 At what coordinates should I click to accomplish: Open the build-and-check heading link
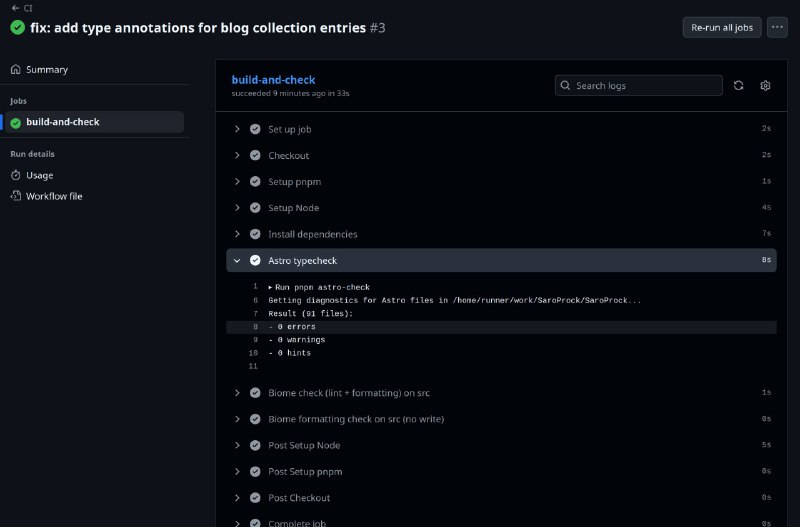(x=273, y=79)
